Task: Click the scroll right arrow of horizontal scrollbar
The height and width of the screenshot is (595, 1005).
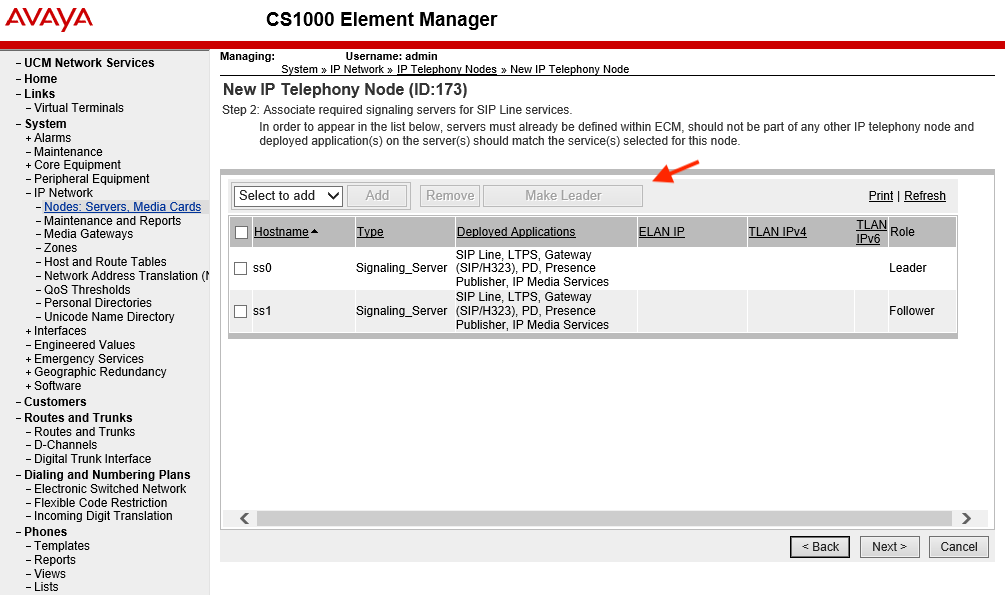Action: pyautogui.click(x=967, y=518)
